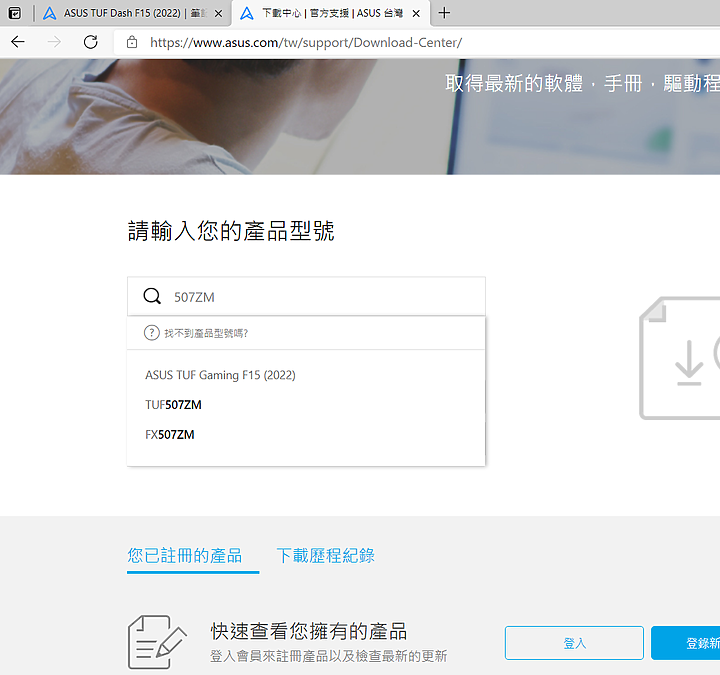Image resolution: width=720 pixels, height=675 pixels.
Task: Select the 下載中心 ASUS 台灣 browser tab
Action: coord(331,13)
